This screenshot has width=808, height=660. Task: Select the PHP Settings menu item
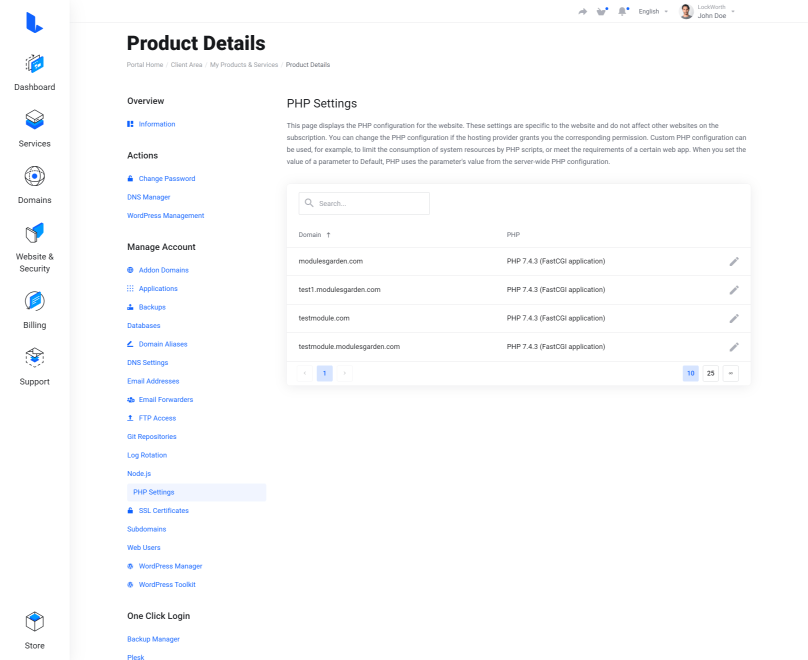pos(196,493)
